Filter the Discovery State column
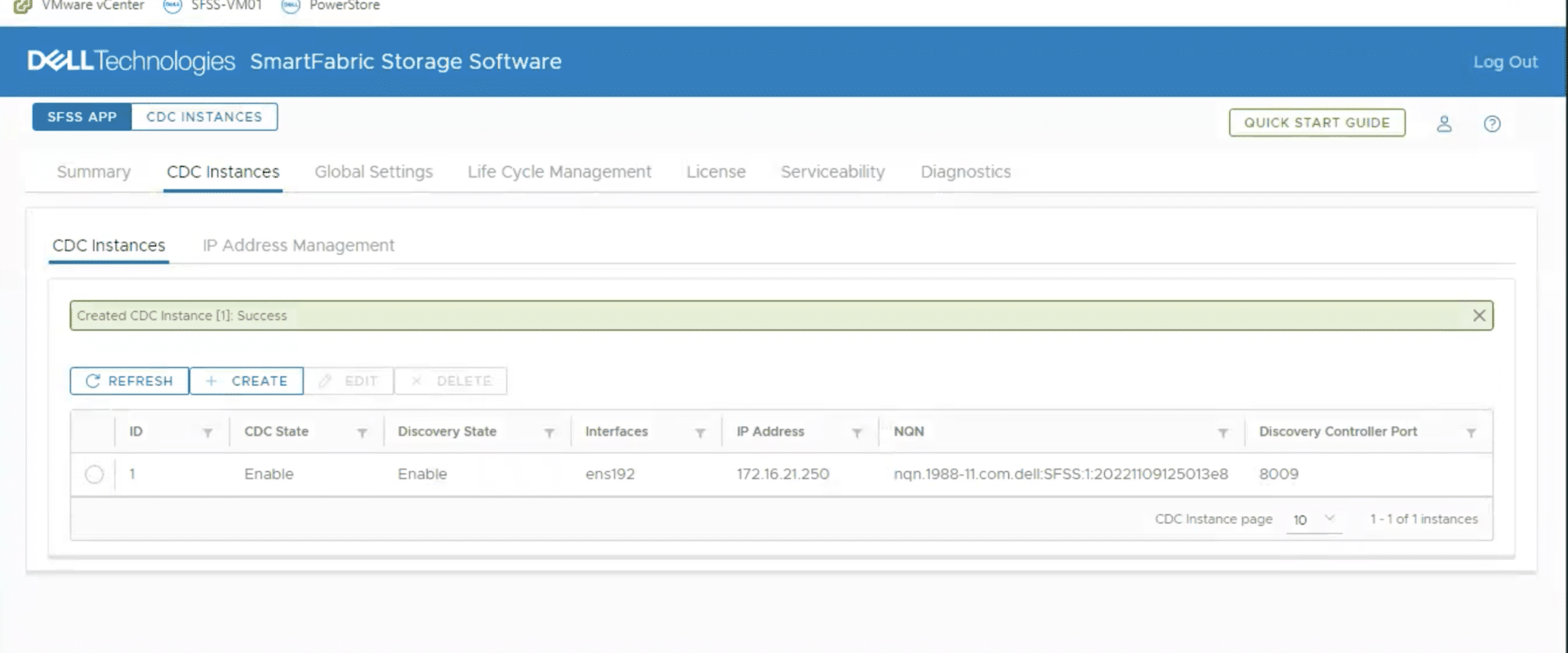Screen dimensions: 1568x653 550,433
